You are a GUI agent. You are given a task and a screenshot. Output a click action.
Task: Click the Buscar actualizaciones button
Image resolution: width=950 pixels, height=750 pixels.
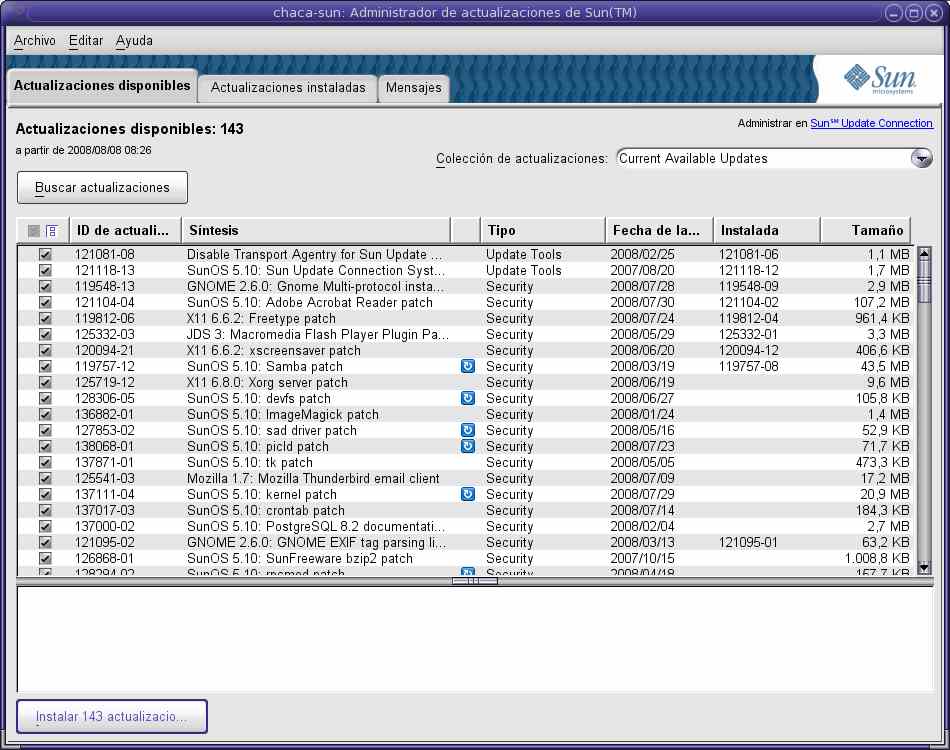(102, 188)
